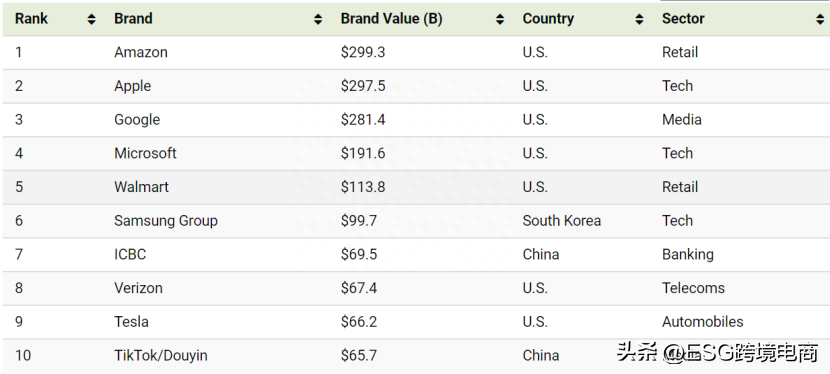Select the TikTok/Douyin row entry
The width and height of the screenshot is (830, 374).
pos(160,355)
